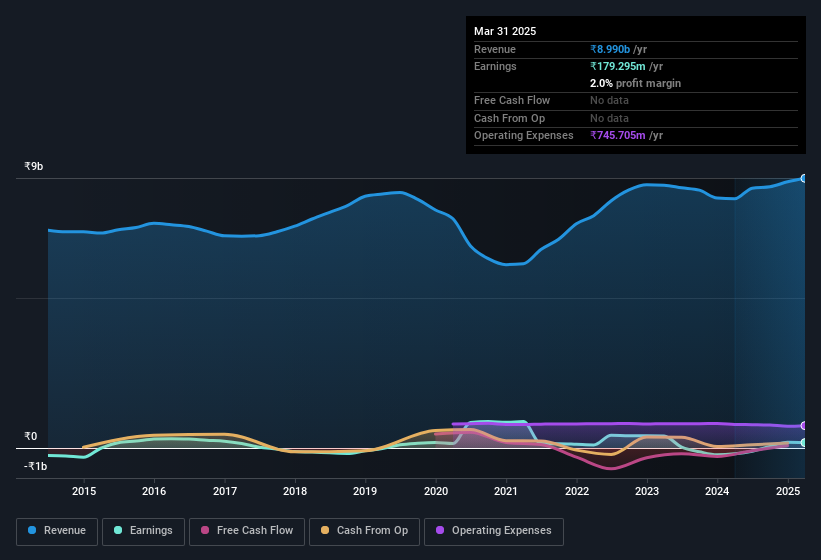
Task: Click the 2025 x-axis label
Action: point(788,491)
